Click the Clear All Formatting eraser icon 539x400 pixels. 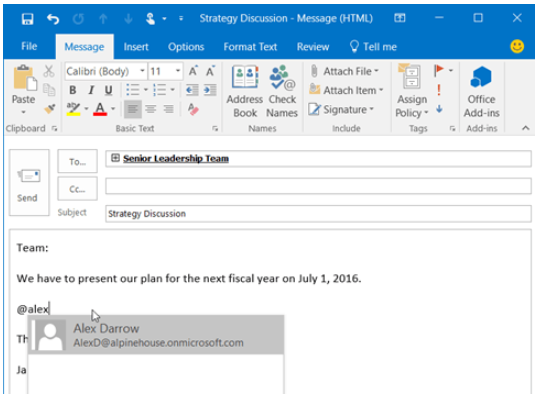(193, 109)
